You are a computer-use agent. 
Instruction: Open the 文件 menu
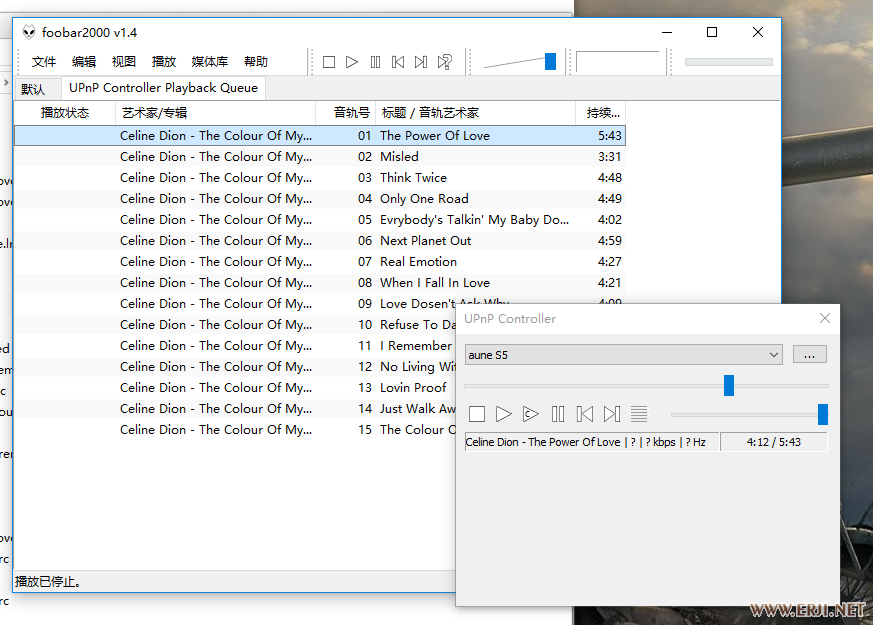pos(44,62)
